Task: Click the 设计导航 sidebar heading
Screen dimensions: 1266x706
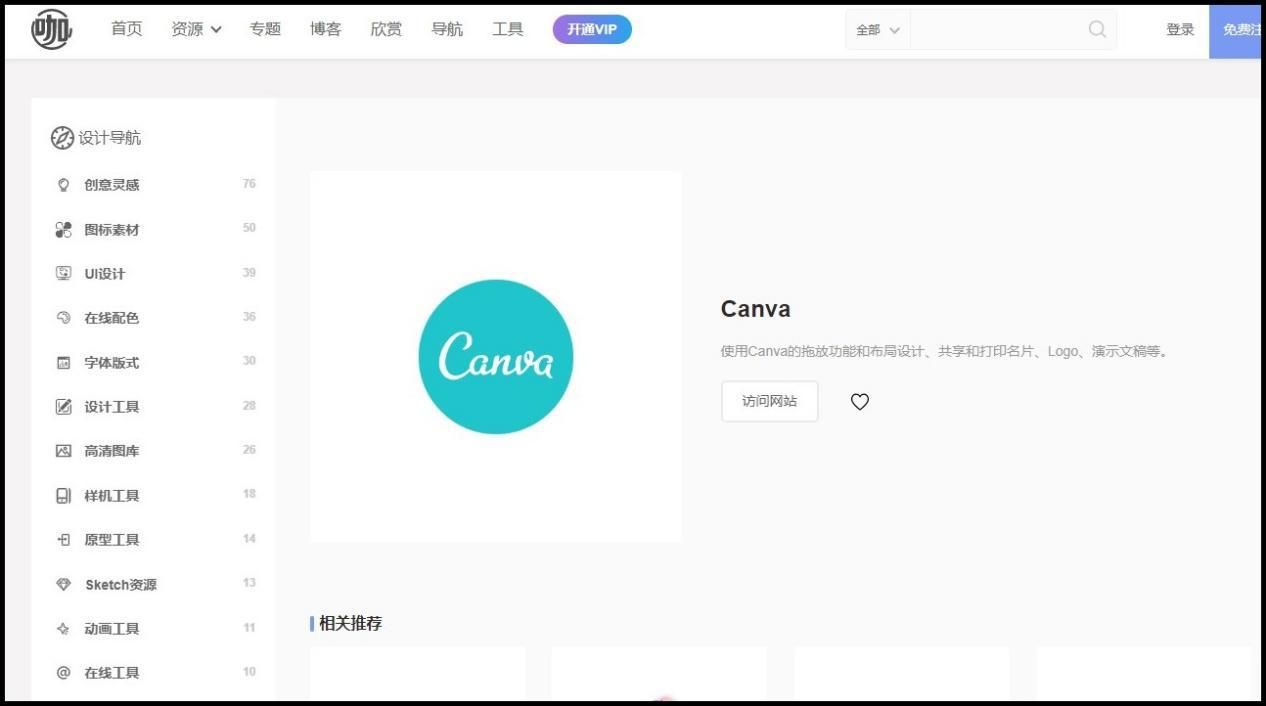Action: [x=110, y=138]
